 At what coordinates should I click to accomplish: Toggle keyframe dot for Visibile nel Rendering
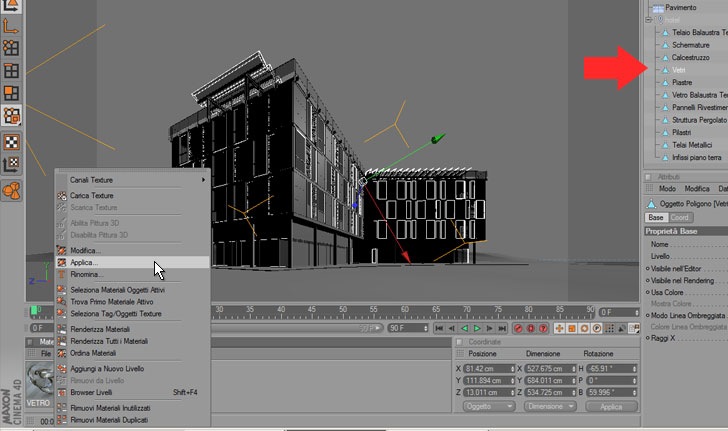point(648,281)
